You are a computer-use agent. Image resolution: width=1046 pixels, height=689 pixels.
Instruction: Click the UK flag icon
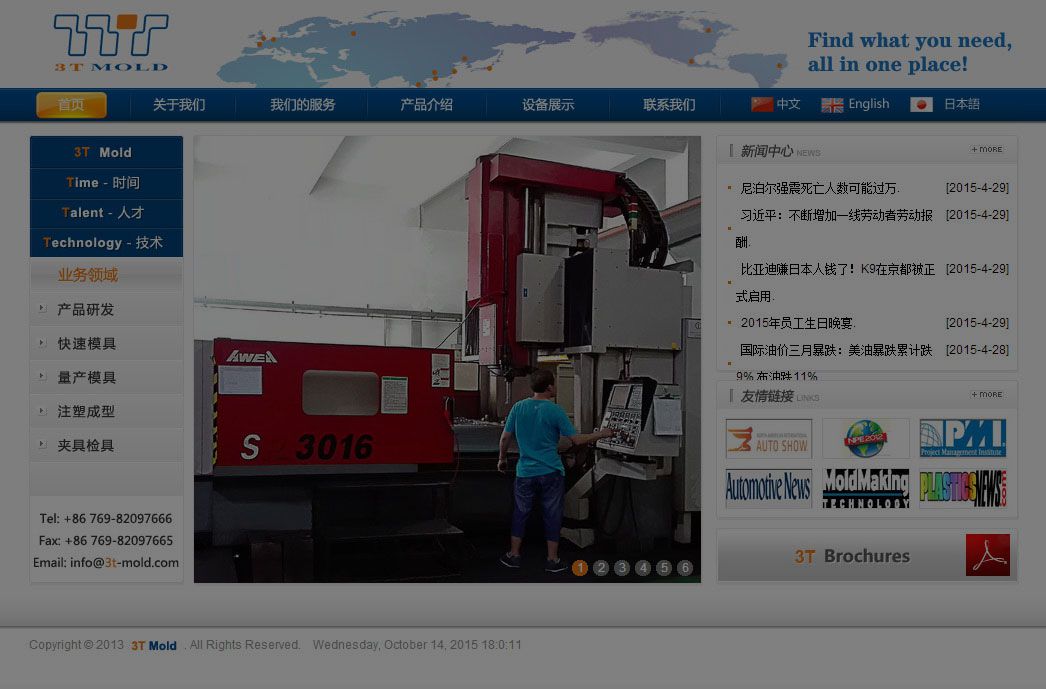tap(832, 105)
